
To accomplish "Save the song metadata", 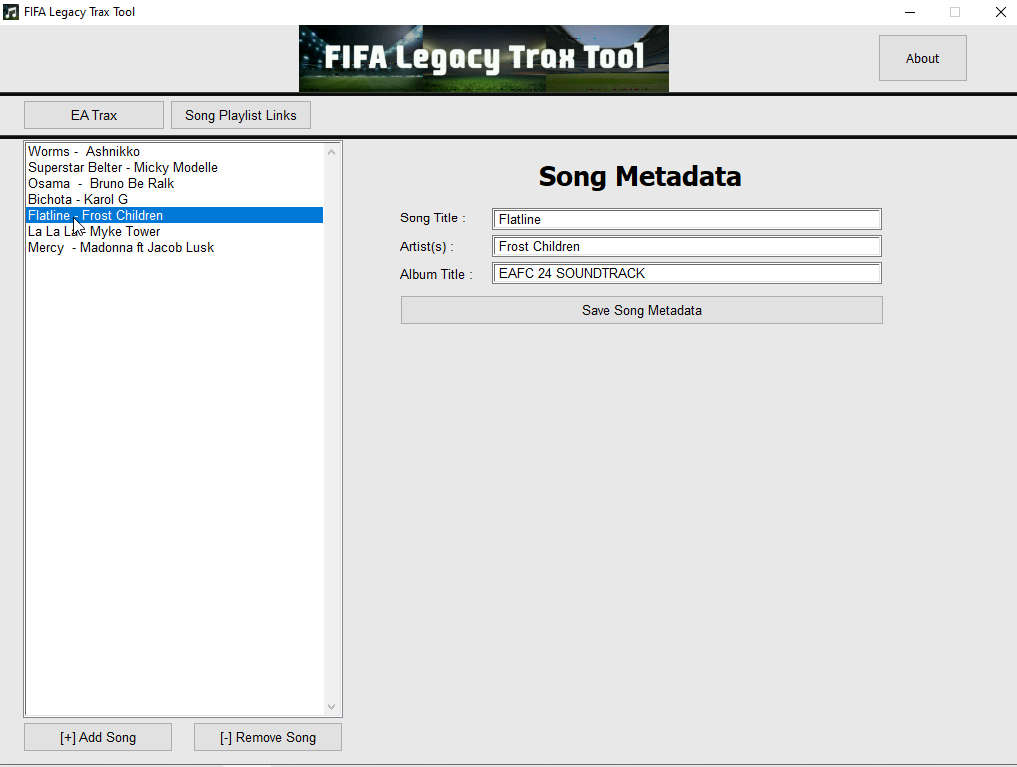I will point(641,311).
